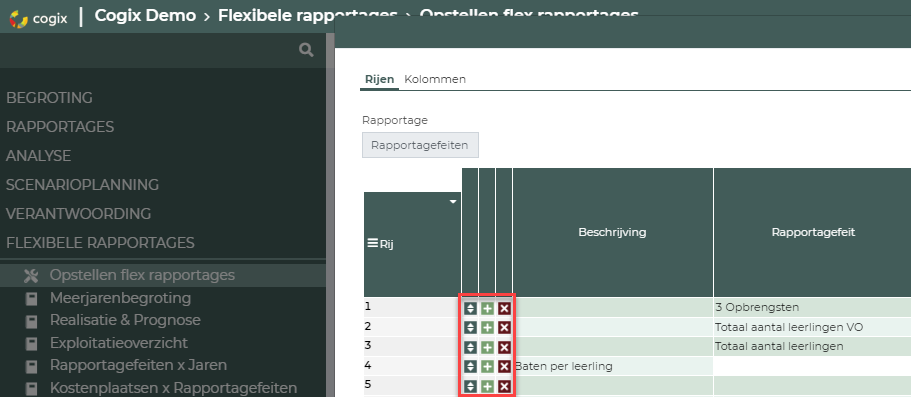Expand the SCENARIOPLANNING menu section

[83, 185]
